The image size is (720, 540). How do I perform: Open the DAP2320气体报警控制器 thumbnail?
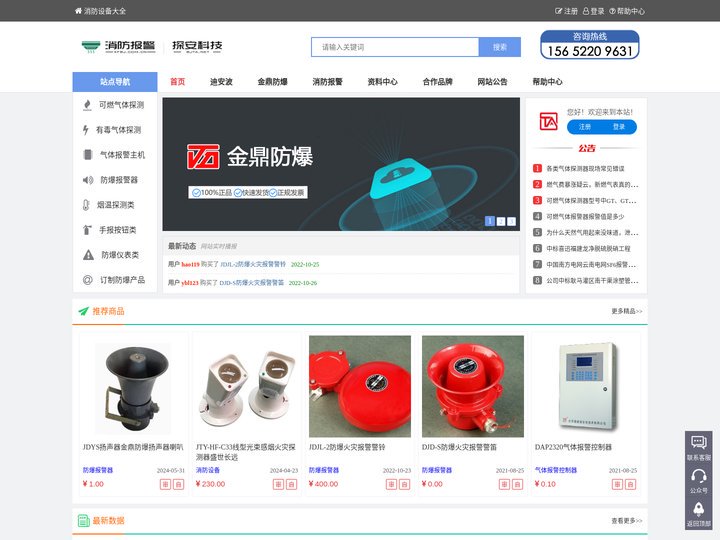(586, 387)
